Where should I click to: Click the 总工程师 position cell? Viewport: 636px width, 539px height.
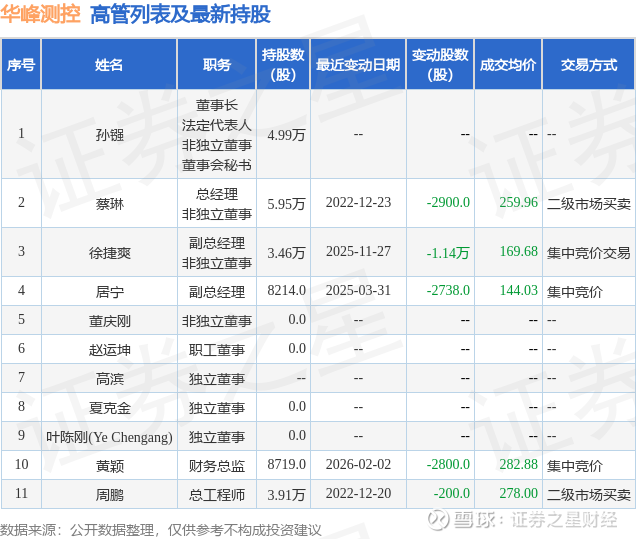pyautogui.click(x=217, y=495)
